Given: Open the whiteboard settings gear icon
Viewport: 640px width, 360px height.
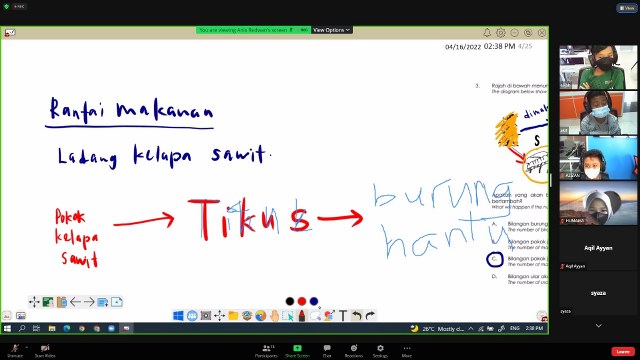Looking at the screenshot, I should pos(501,32).
